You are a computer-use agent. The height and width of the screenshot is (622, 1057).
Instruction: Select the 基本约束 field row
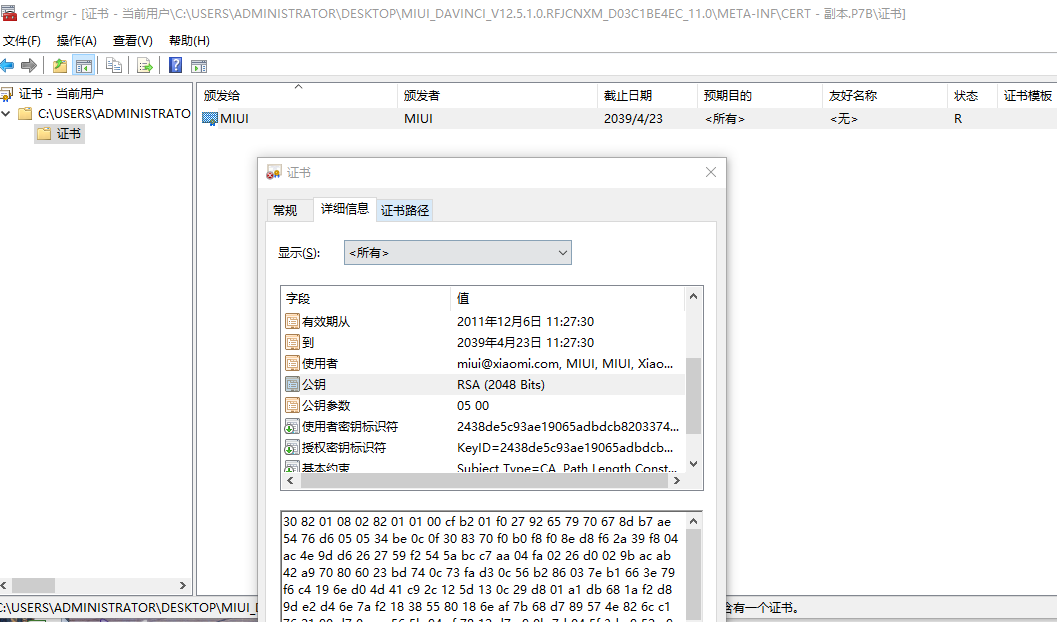pyautogui.click(x=483, y=467)
